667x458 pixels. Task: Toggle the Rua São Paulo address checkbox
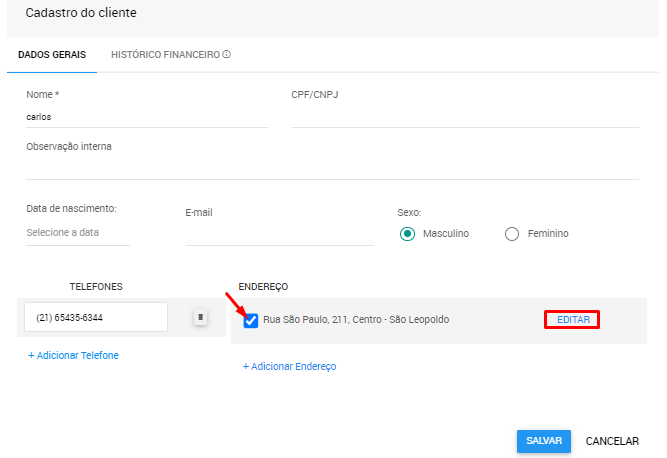click(x=251, y=320)
